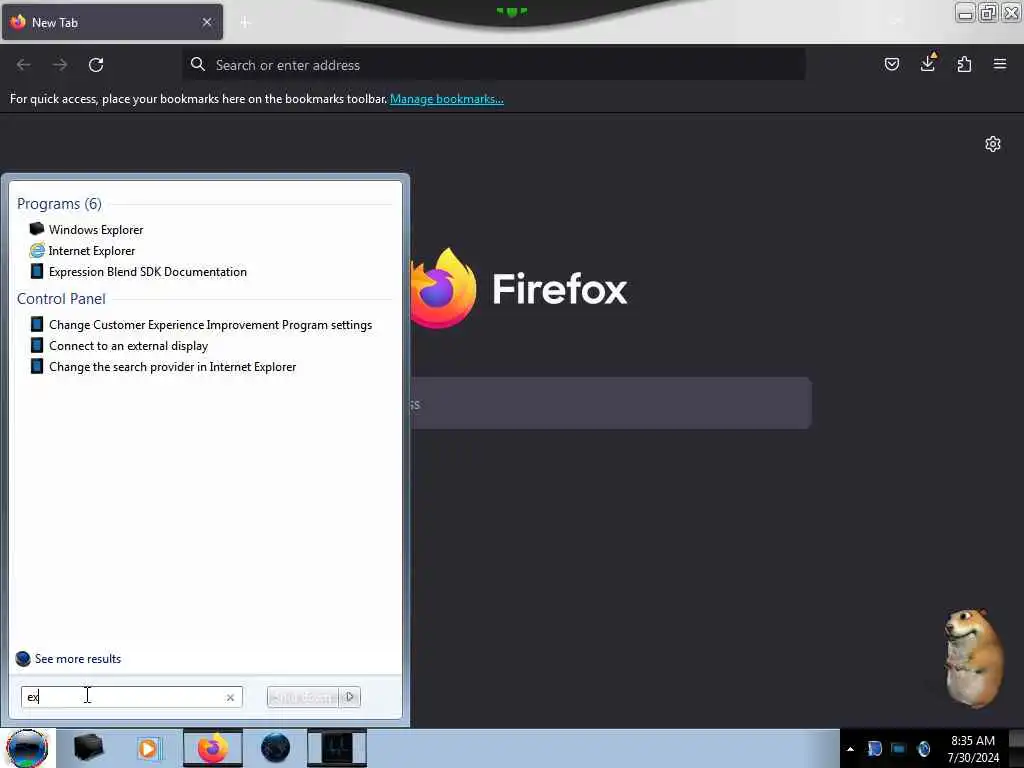The image size is (1024, 768).
Task: Open the Firefox downloads panel
Action: [928, 63]
